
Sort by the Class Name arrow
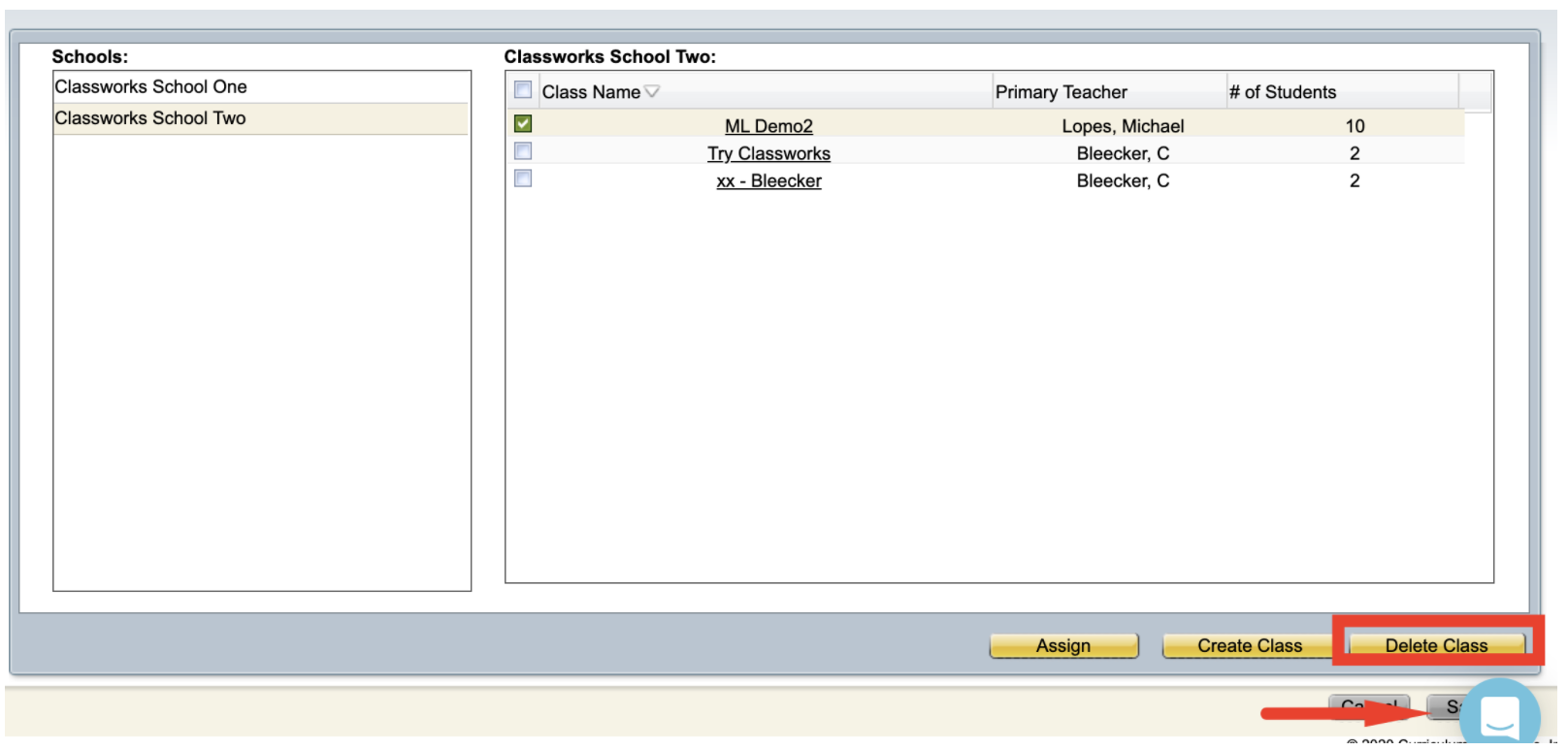[652, 92]
